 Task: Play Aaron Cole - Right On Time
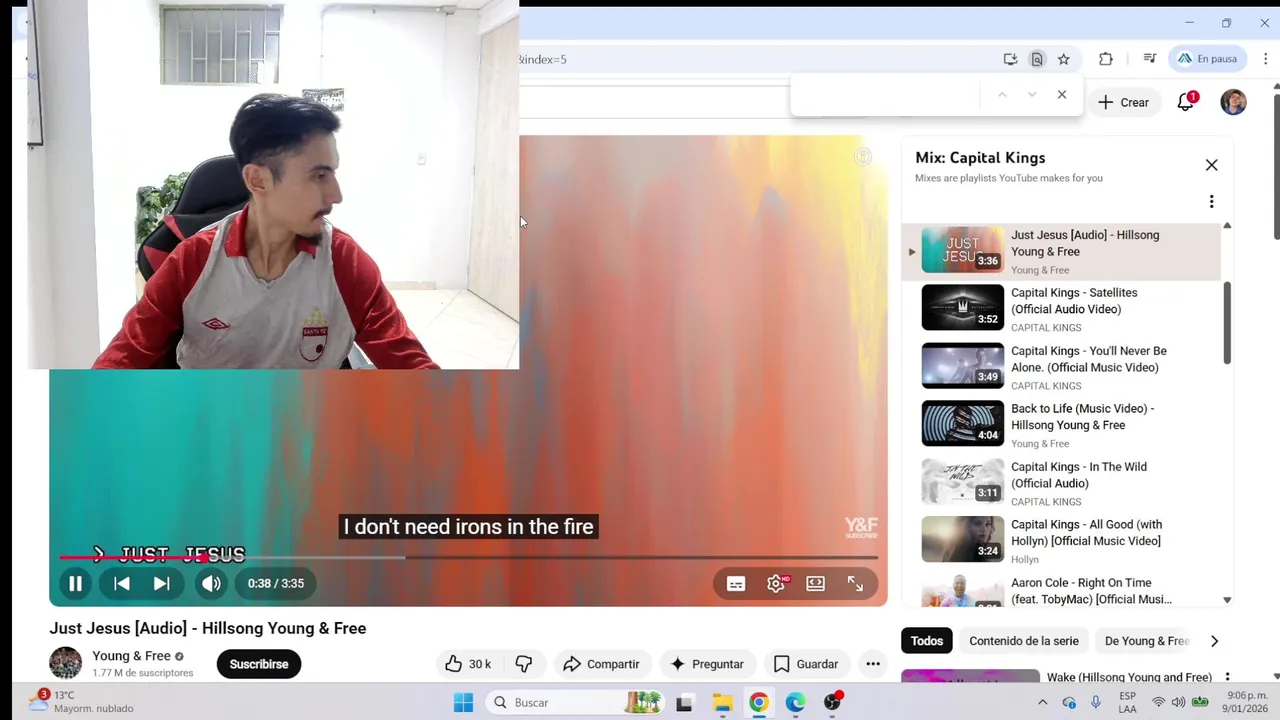pyautogui.click(x=1062, y=590)
